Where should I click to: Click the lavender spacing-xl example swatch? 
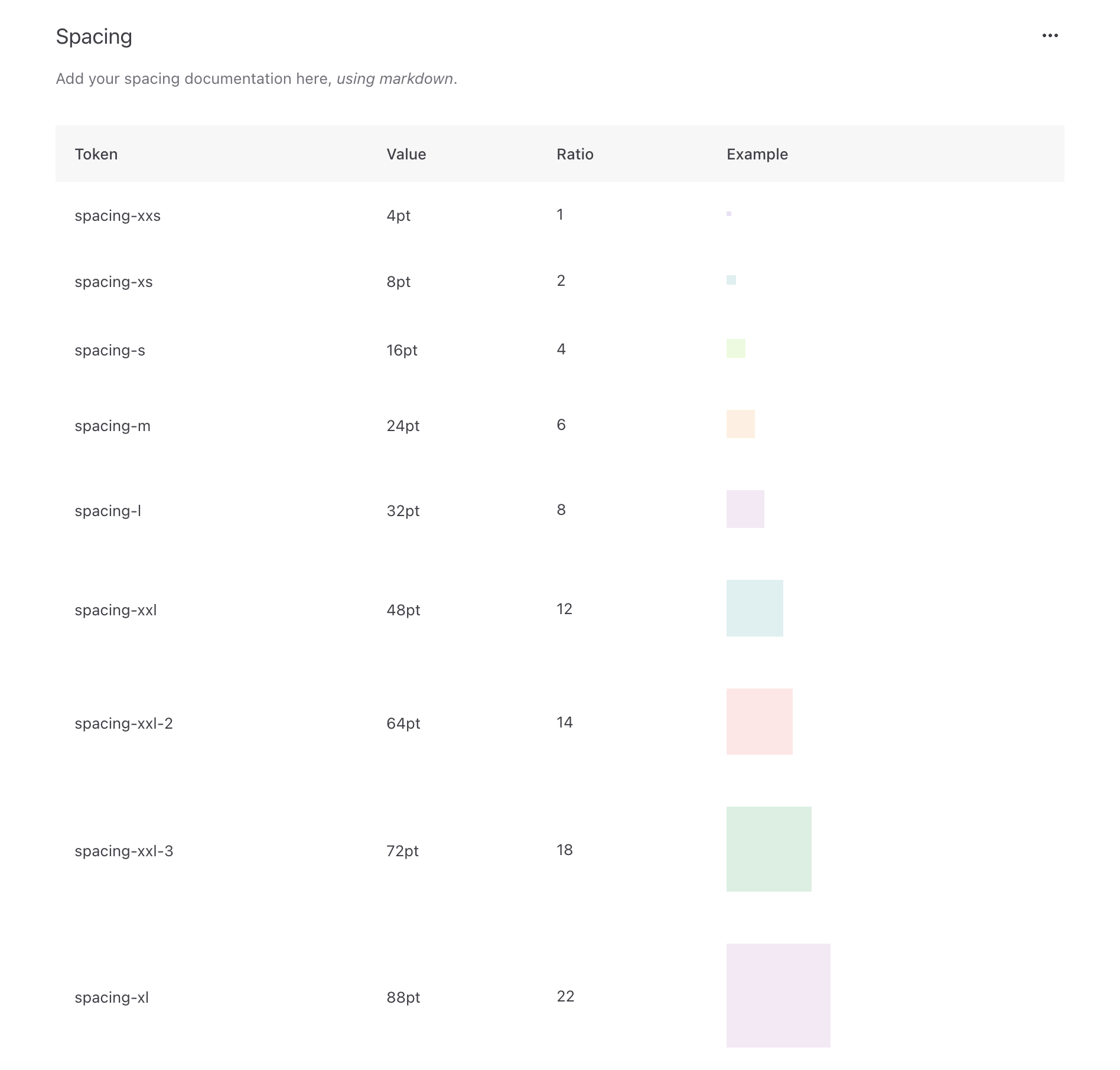[x=778, y=996]
